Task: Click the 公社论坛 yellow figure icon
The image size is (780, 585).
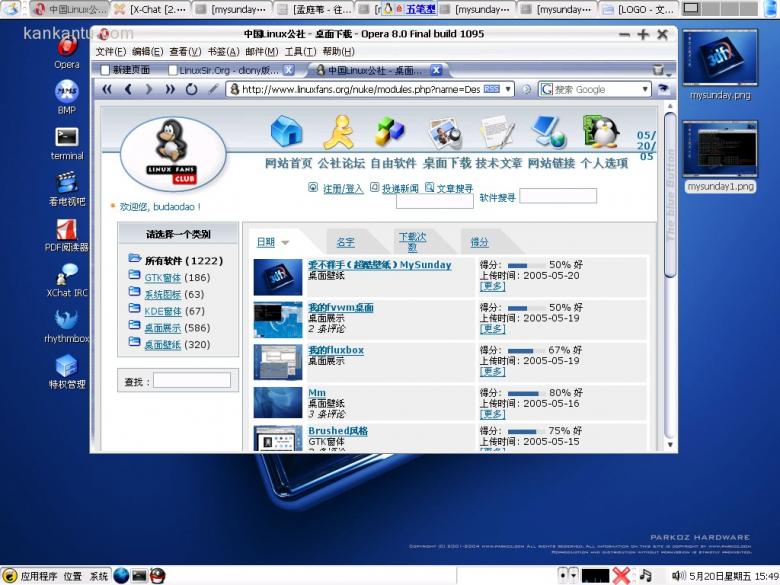Action: 340,132
